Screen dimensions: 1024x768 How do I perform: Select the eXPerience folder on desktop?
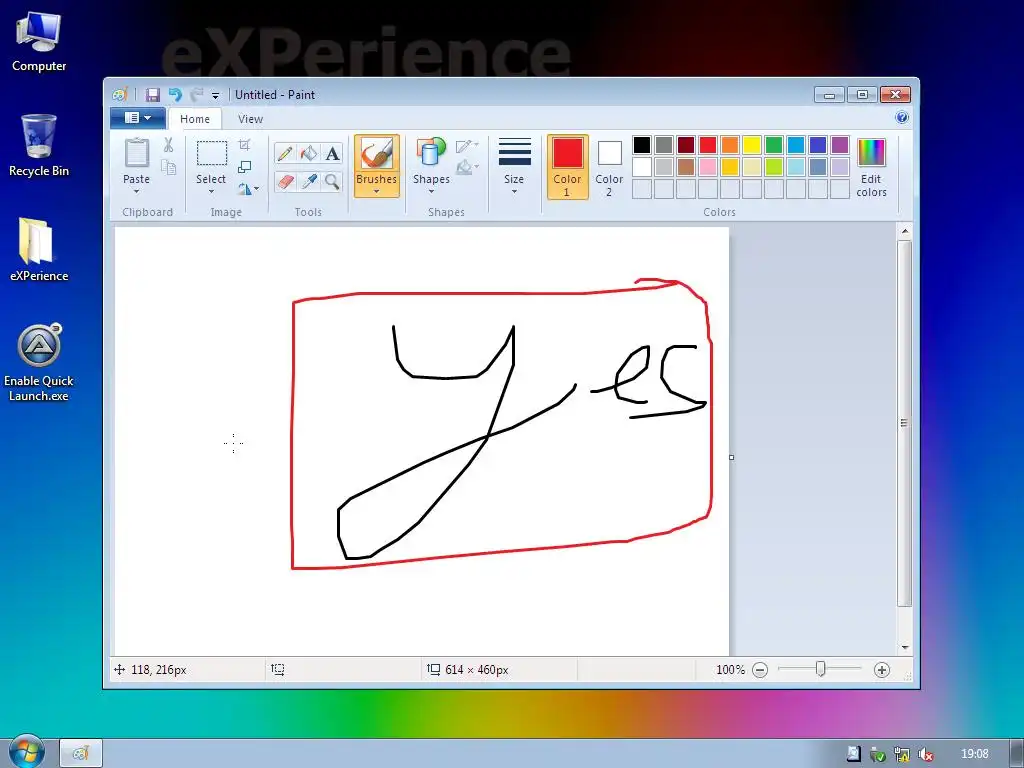tap(39, 249)
